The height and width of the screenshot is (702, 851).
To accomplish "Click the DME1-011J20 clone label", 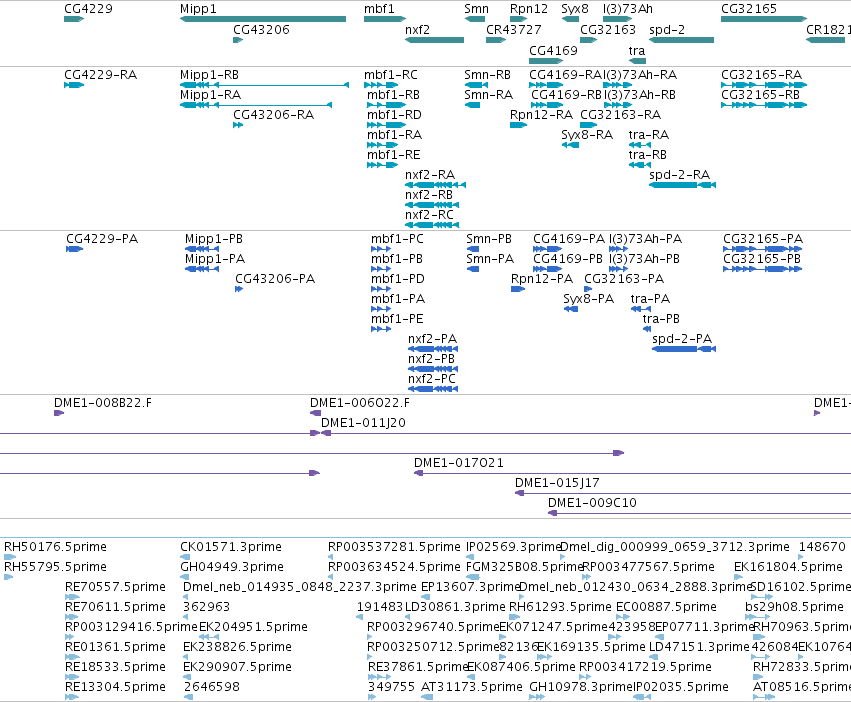I will click(x=363, y=422).
